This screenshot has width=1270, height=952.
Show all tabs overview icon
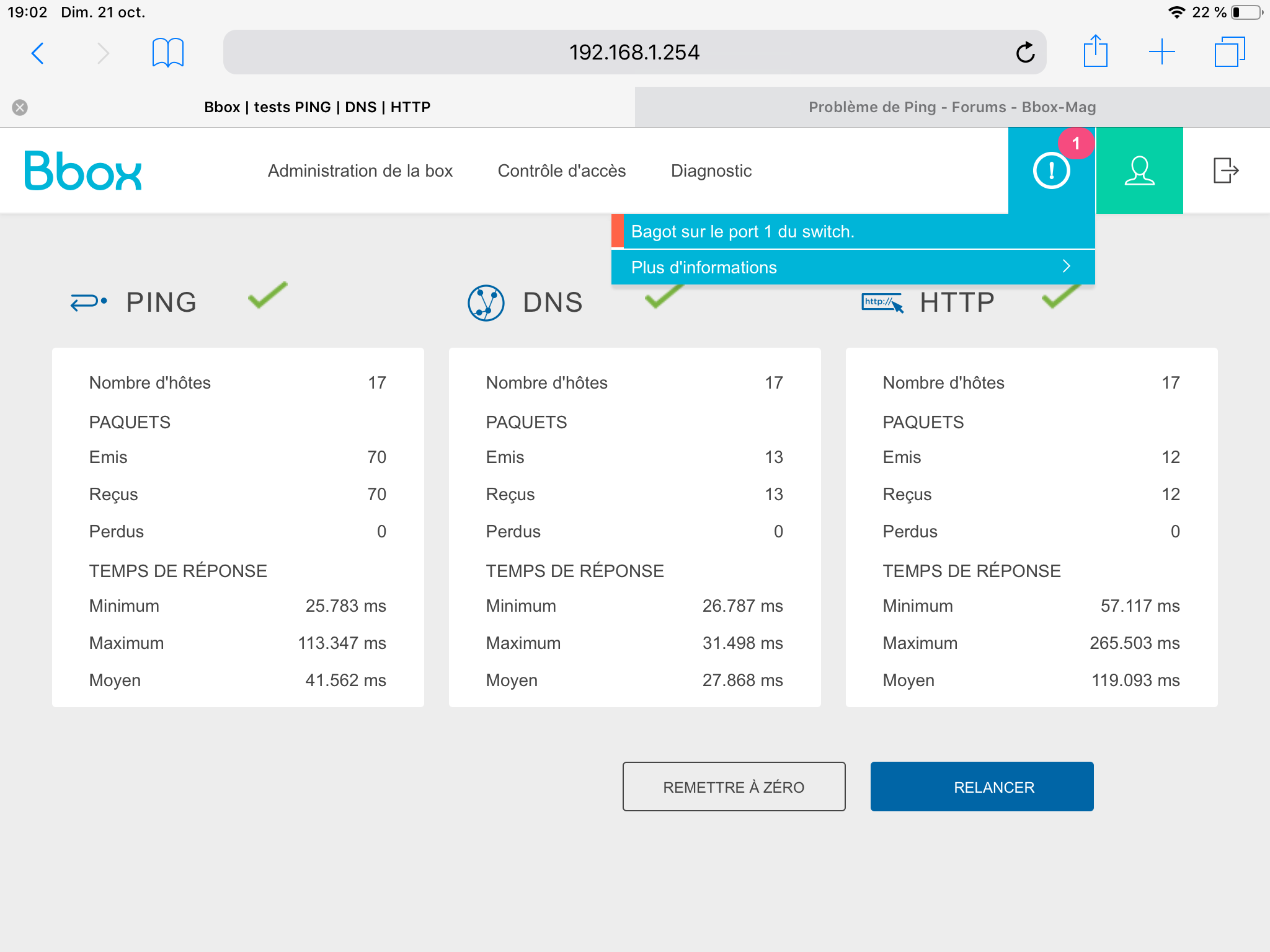[x=1230, y=52]
